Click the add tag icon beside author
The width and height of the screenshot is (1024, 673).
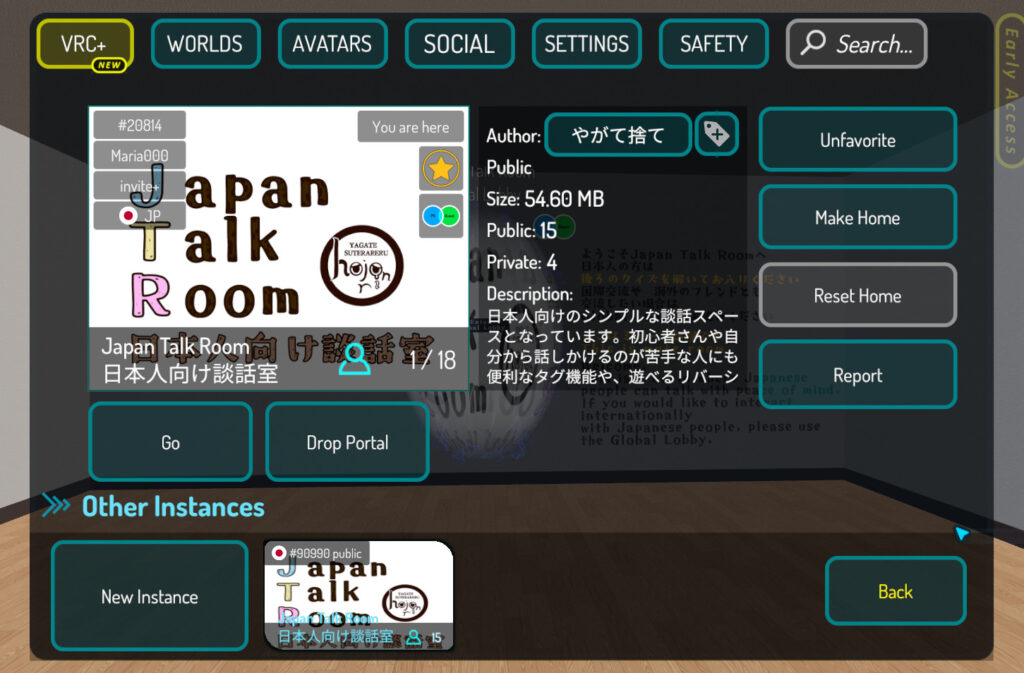[716, 134]
